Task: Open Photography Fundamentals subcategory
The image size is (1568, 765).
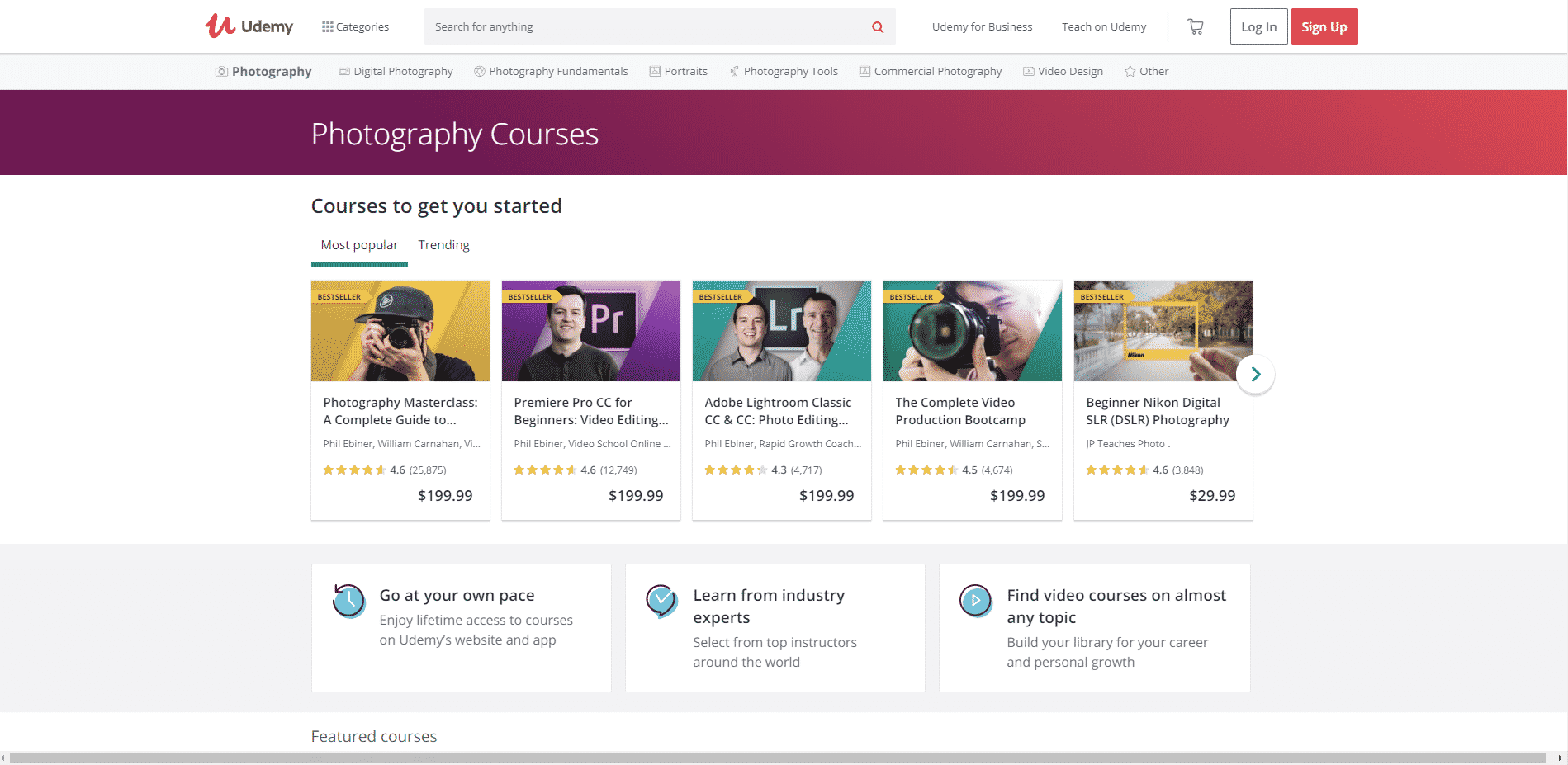Action: tap(551, 72)
